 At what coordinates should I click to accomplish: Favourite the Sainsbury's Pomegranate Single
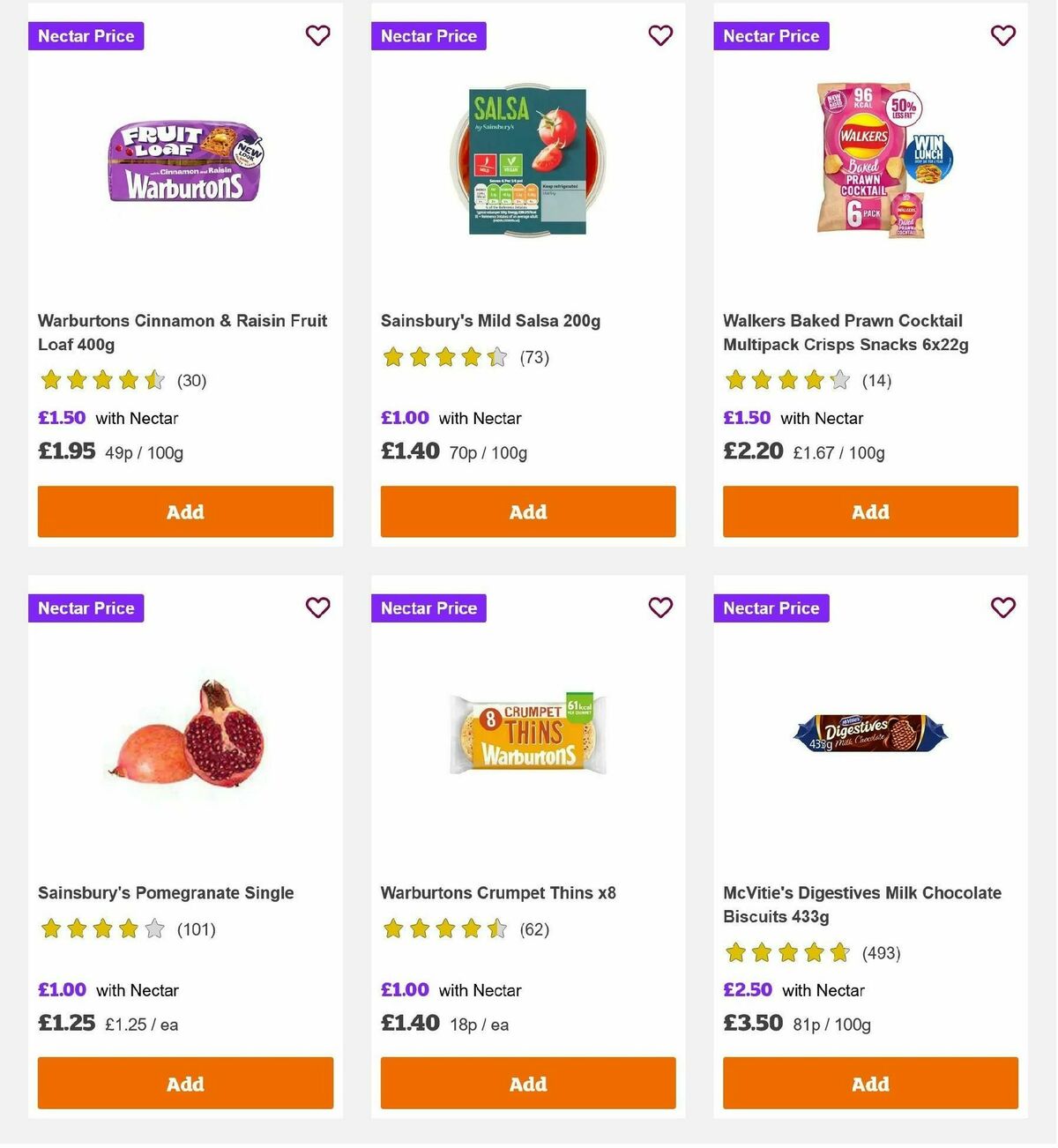[317, 608]
